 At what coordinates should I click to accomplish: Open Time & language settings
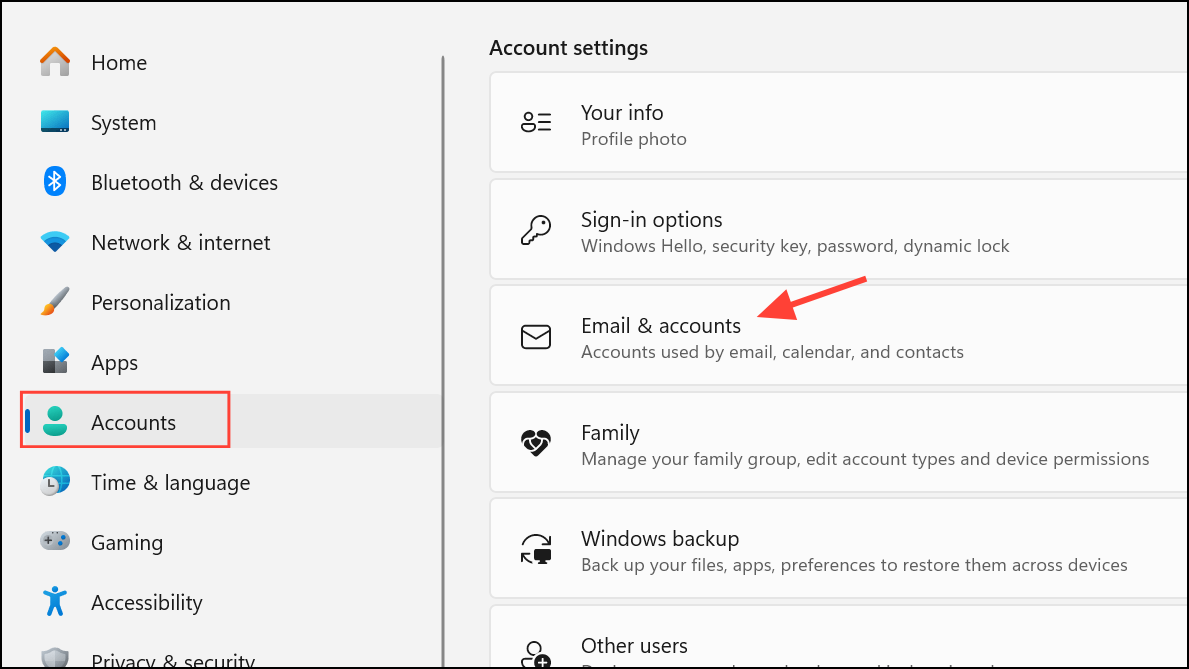click(231, 482)
